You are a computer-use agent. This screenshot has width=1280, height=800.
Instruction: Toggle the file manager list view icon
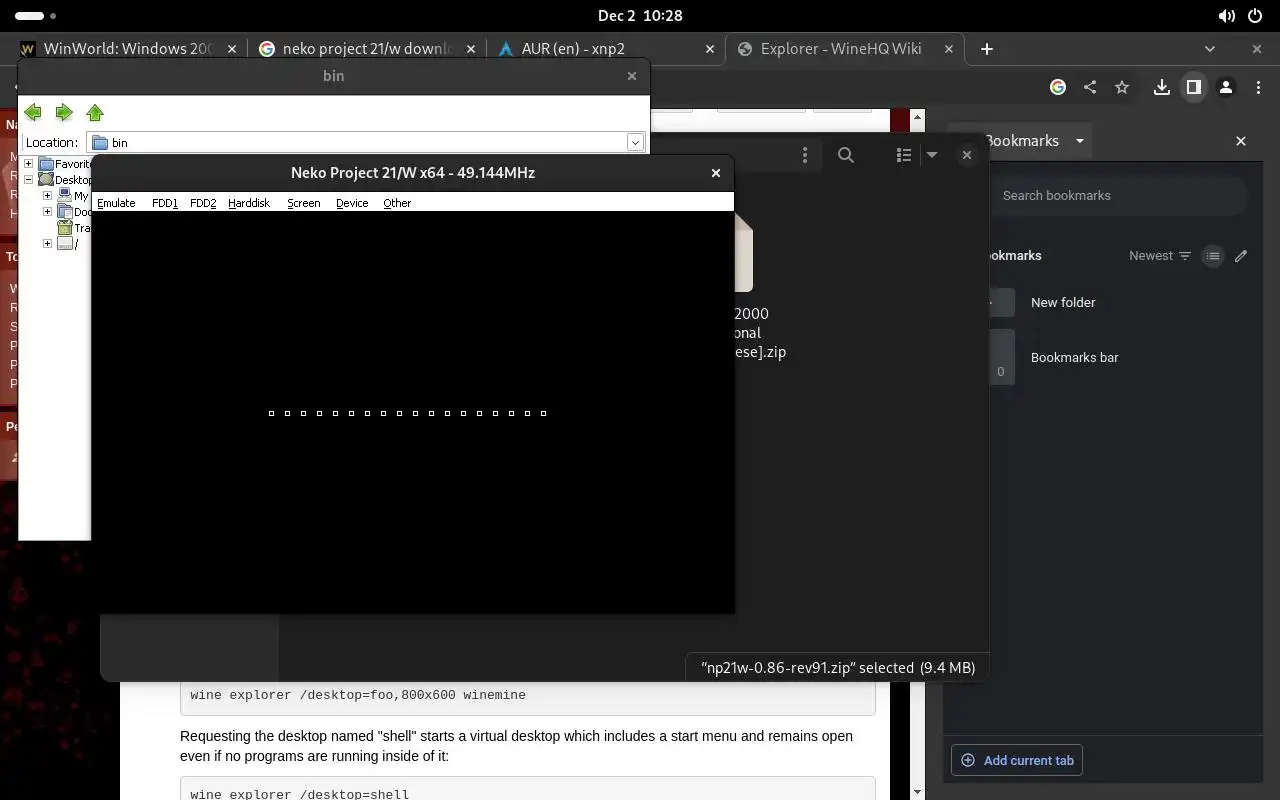click(x=904, y=155)
